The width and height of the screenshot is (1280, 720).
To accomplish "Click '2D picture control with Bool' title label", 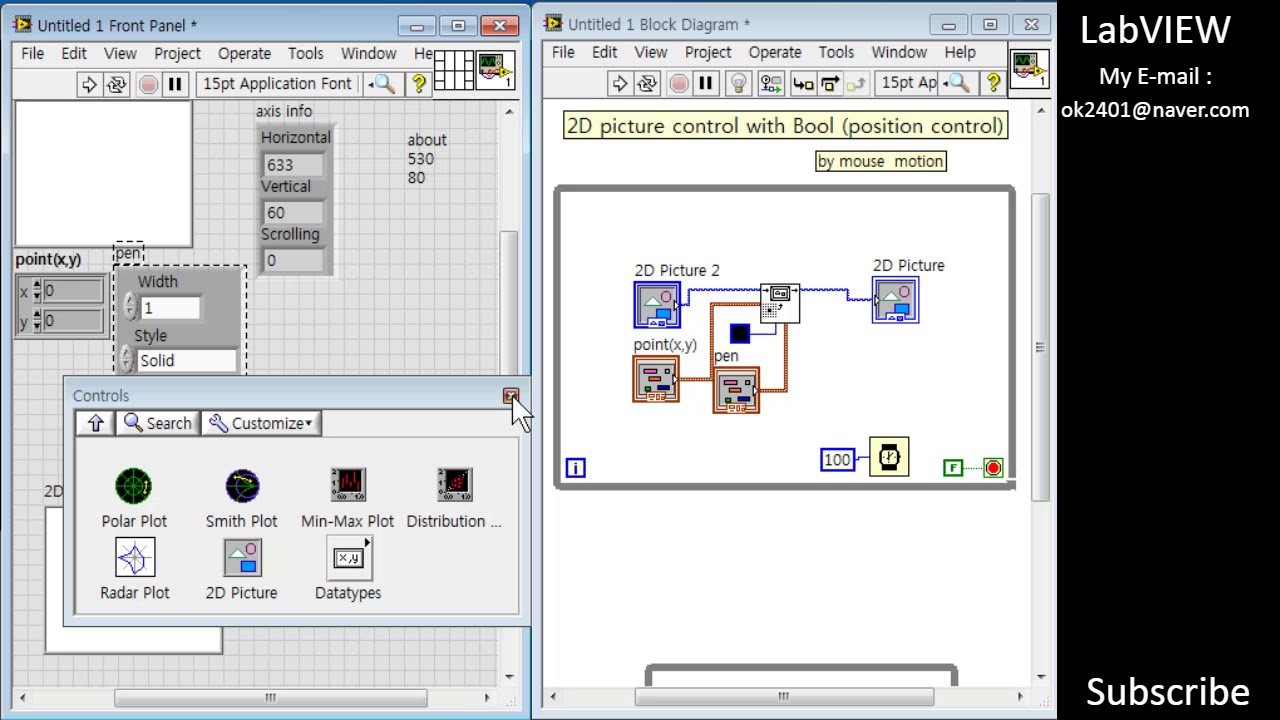I will pyautogui.click(x=785, y=126).
